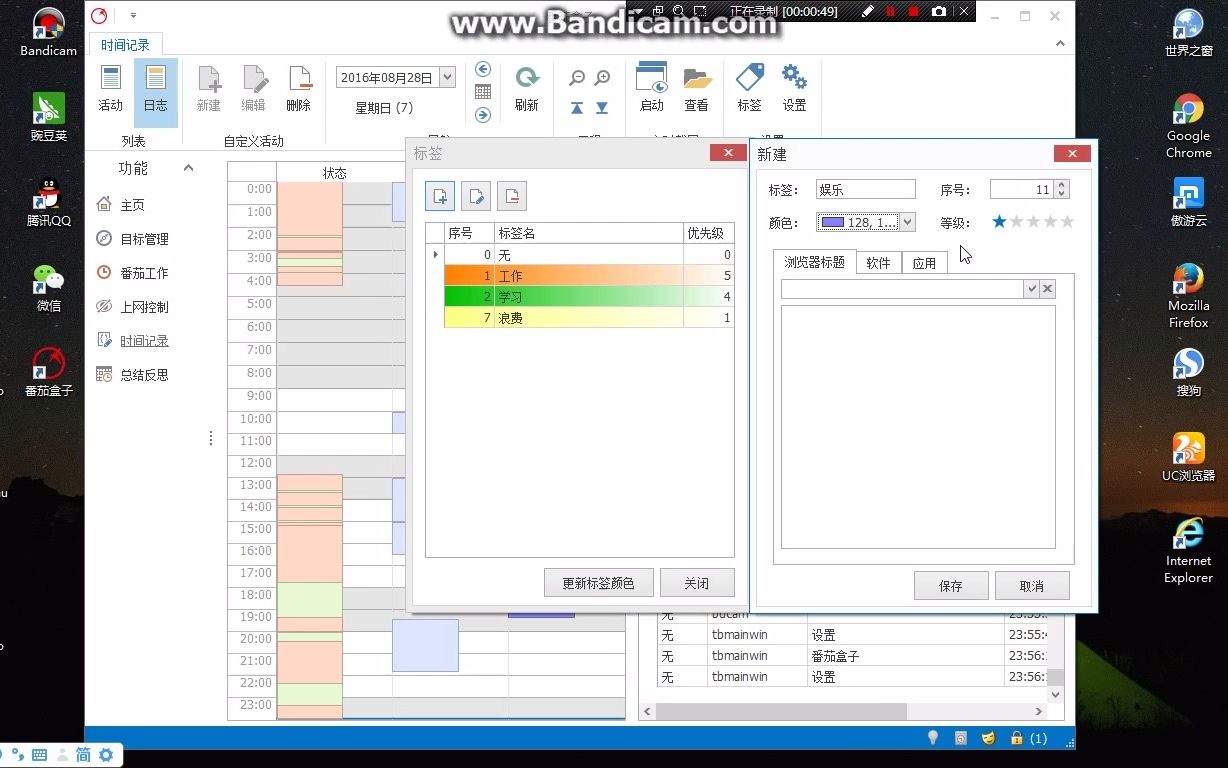The width and height of the screenshot is (1228, 768).
Task: Clear entry with the X icon
Action: [1047, 289]
